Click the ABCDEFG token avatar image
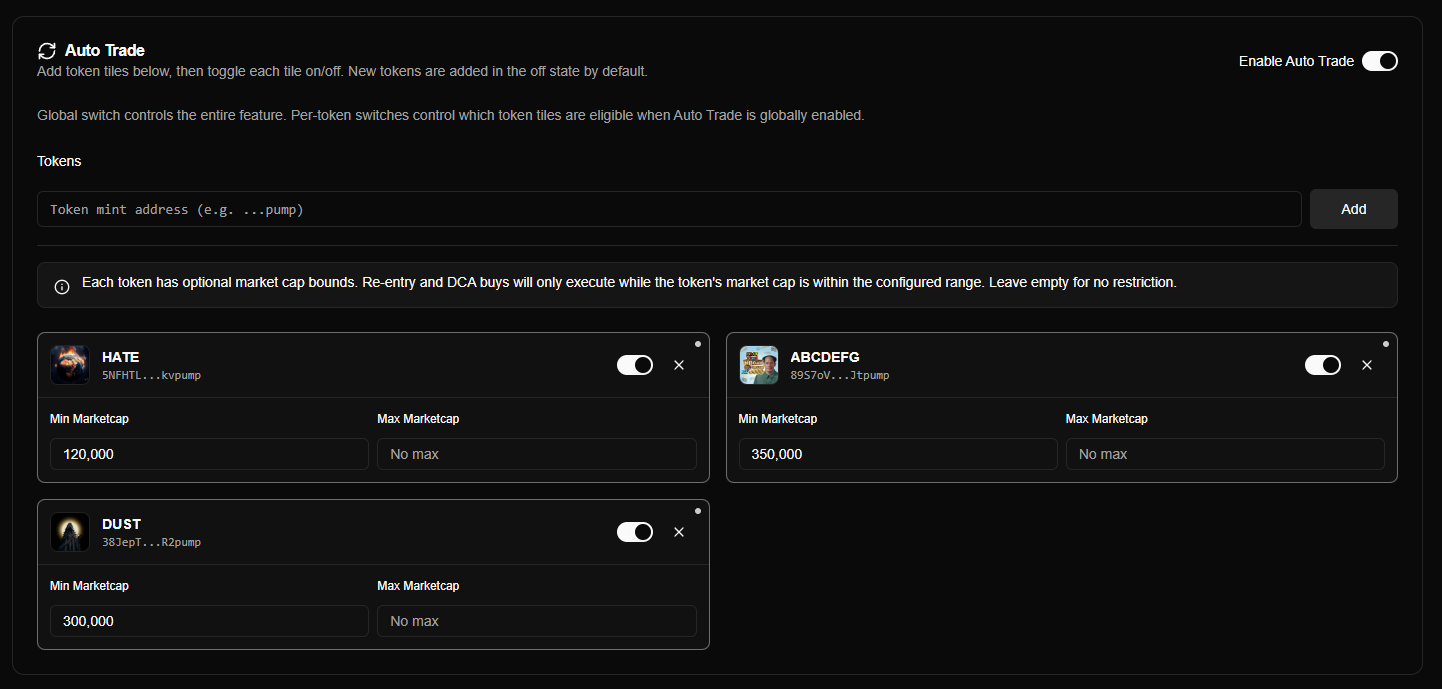This screenshot has height=689, width=1442. click(x=758, y=365)
